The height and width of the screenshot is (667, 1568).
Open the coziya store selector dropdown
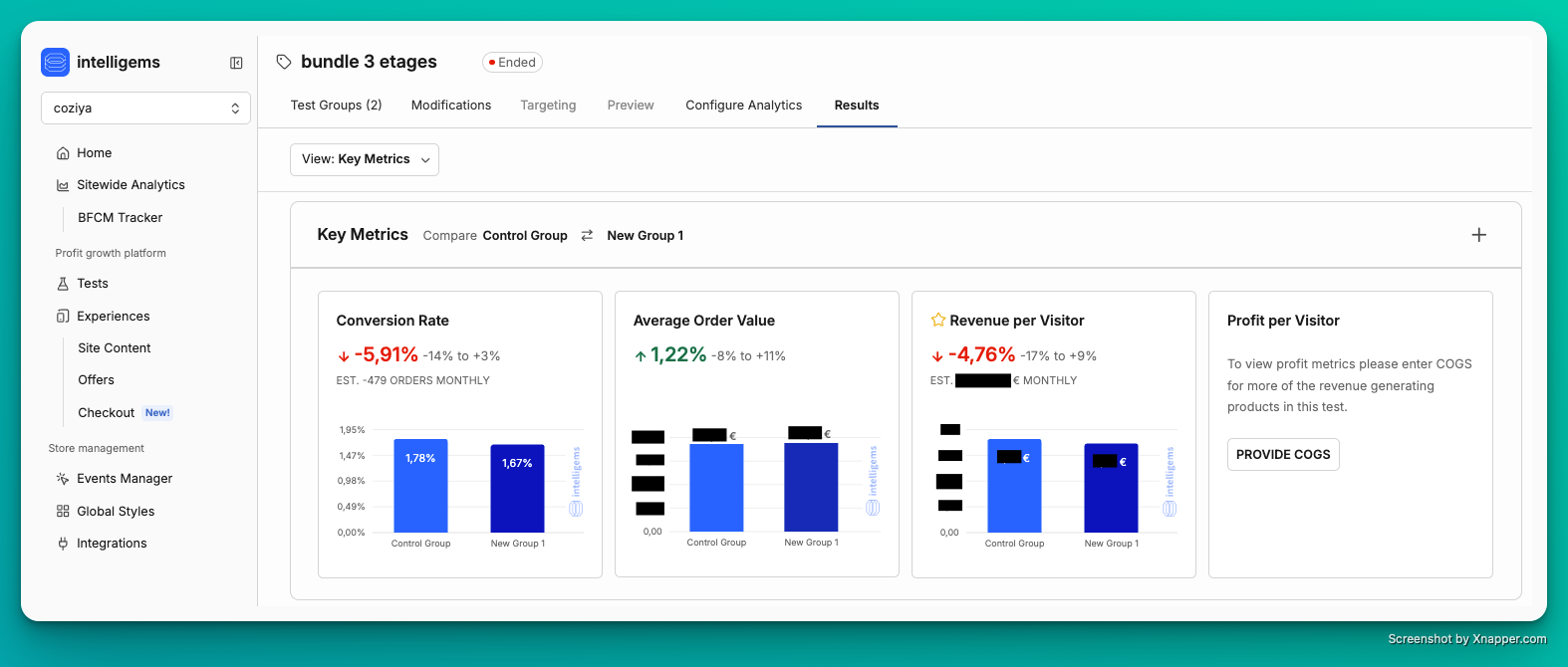click(x=145, y=109)
